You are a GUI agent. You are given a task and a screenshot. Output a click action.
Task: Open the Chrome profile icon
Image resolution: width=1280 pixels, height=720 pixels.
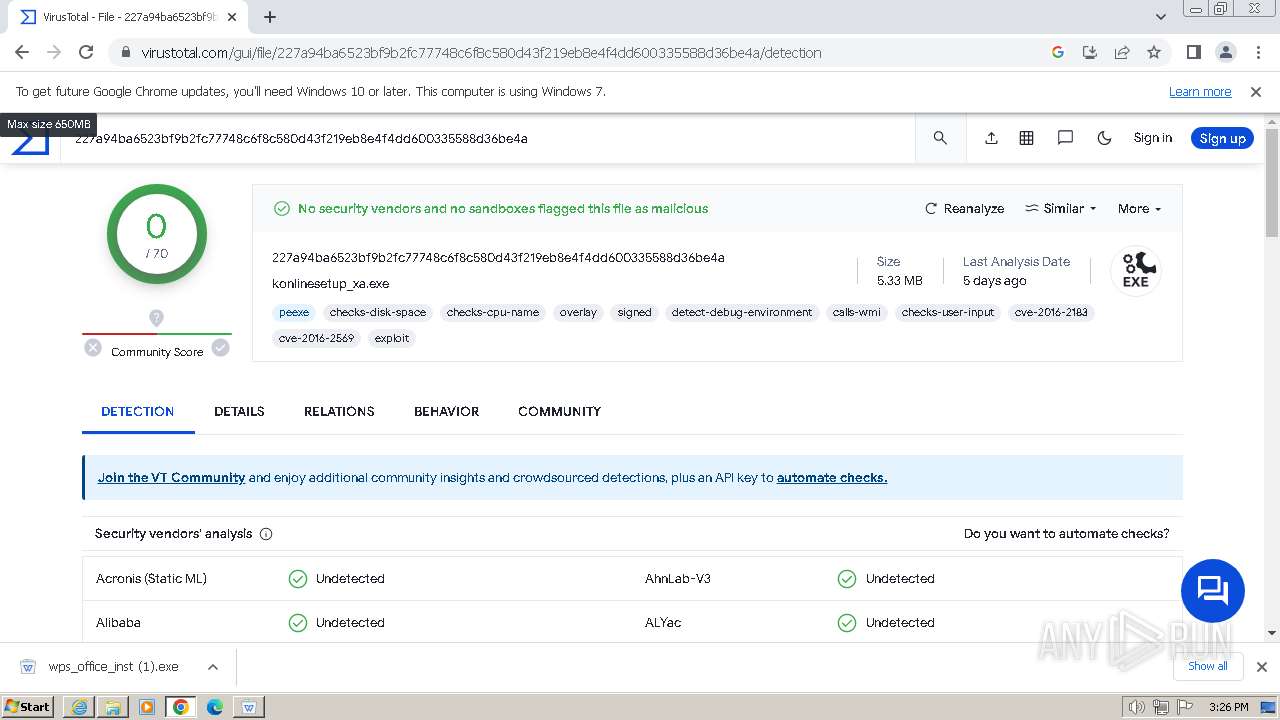click(1225, 52)
